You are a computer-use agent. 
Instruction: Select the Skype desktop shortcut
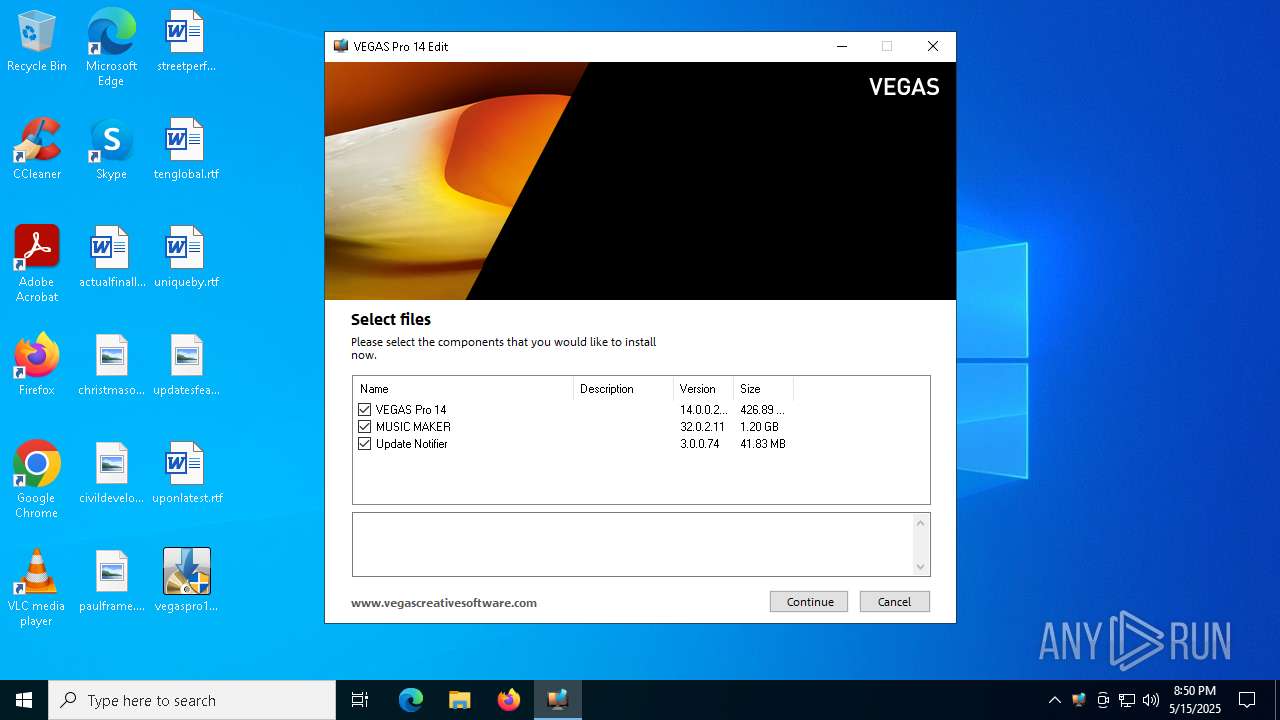pos(111,150)
